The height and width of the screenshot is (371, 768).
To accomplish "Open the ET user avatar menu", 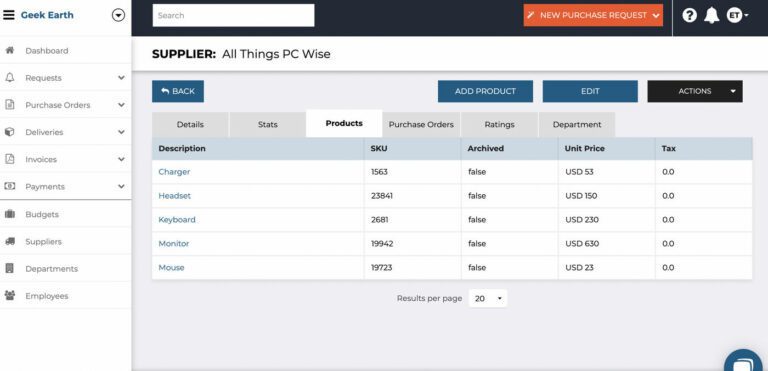I will pyautogui.click(x=737, y=16).
